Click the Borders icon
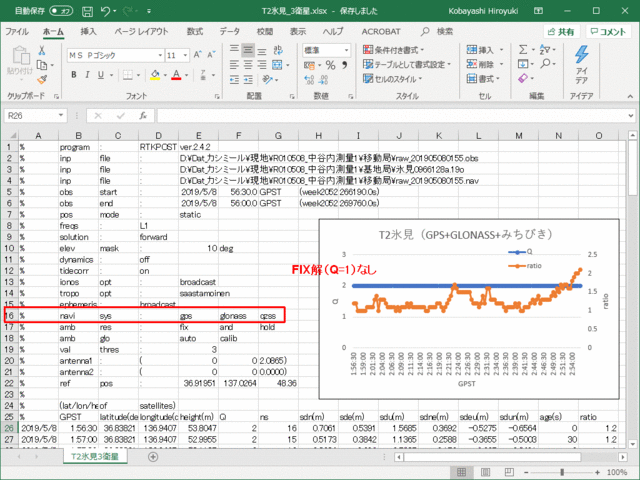 (128, 75)
